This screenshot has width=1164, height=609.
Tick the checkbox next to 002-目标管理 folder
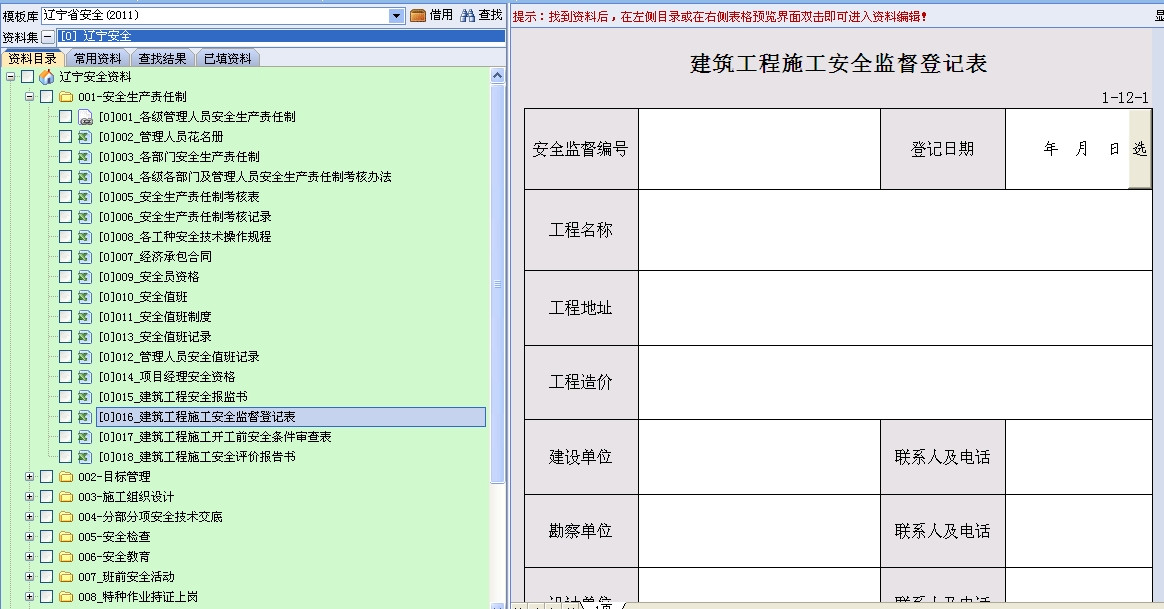point(45,476)
